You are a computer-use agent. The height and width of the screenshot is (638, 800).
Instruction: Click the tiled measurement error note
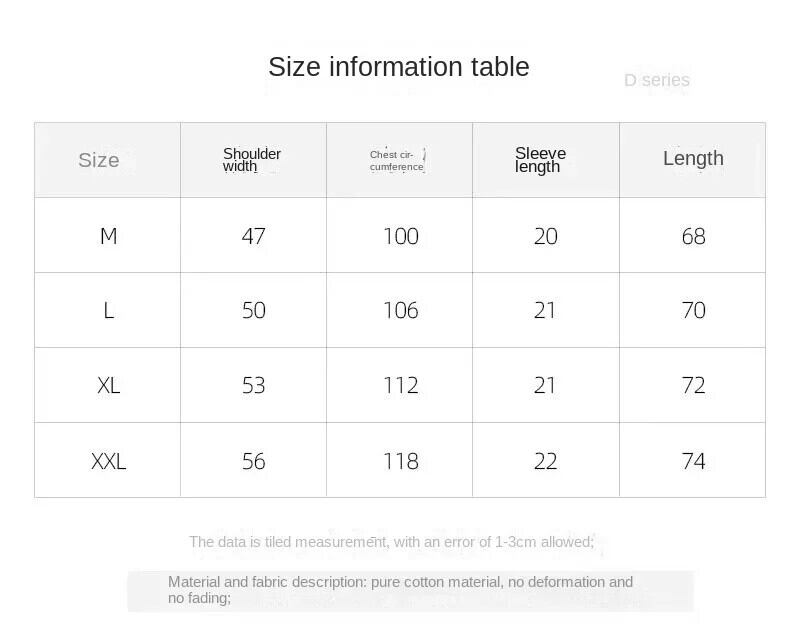391,542
